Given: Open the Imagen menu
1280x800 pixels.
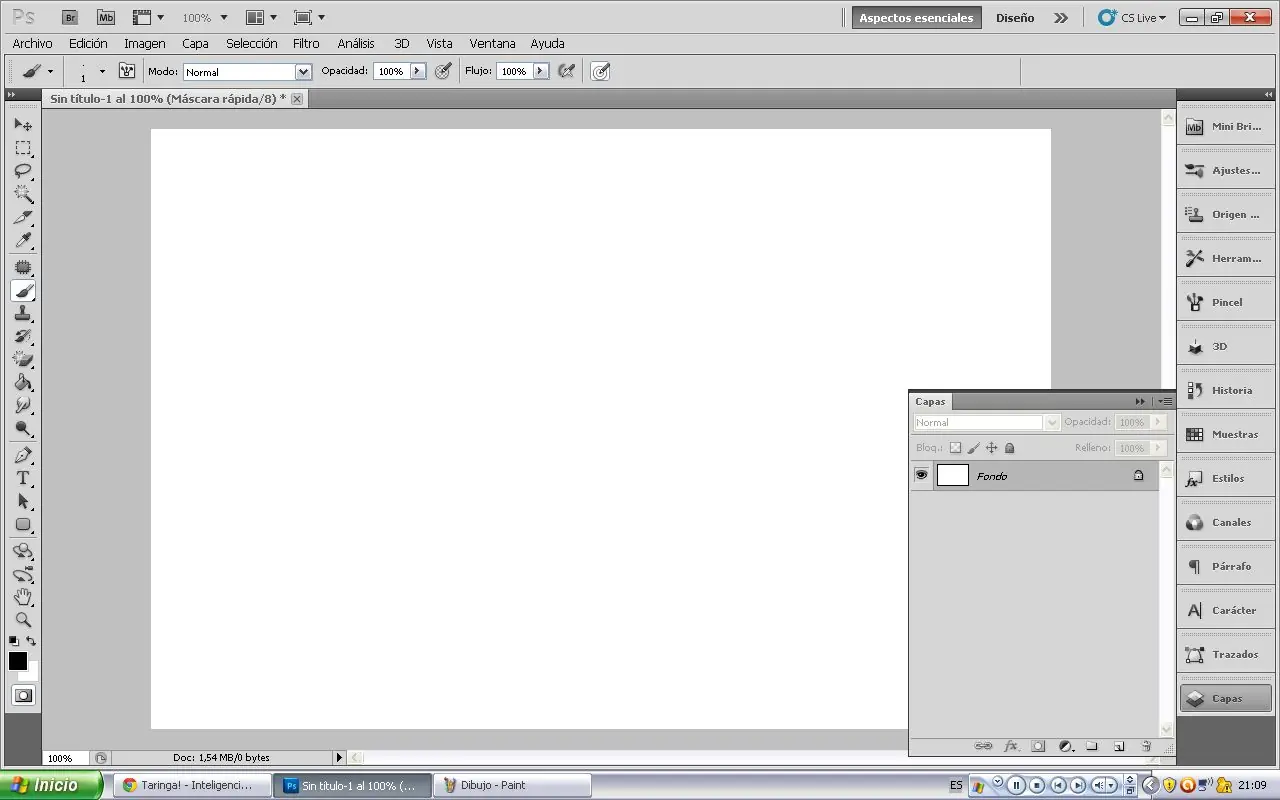Looking at the screenshot, I should [145, 43].
